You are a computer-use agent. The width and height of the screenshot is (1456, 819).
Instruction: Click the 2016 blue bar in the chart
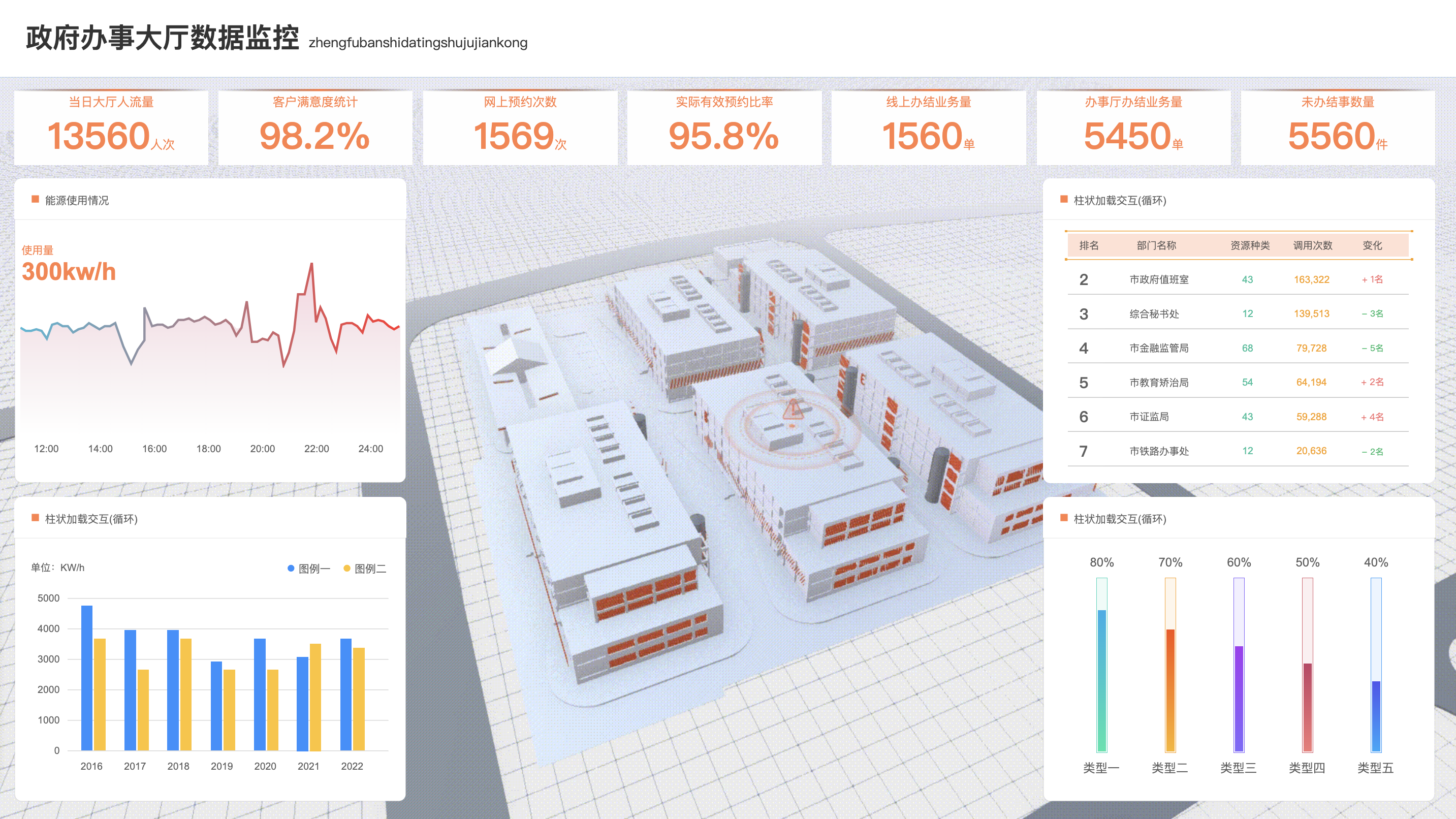coord(86,678)
